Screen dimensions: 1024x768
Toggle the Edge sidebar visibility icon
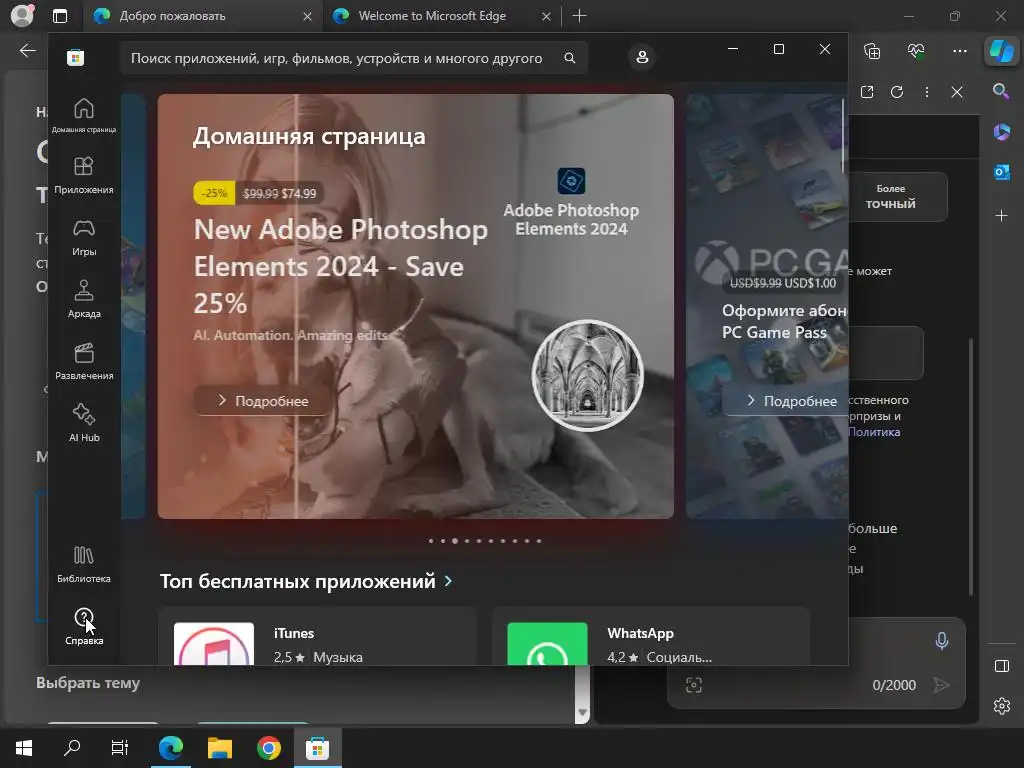click(1001, 666)
